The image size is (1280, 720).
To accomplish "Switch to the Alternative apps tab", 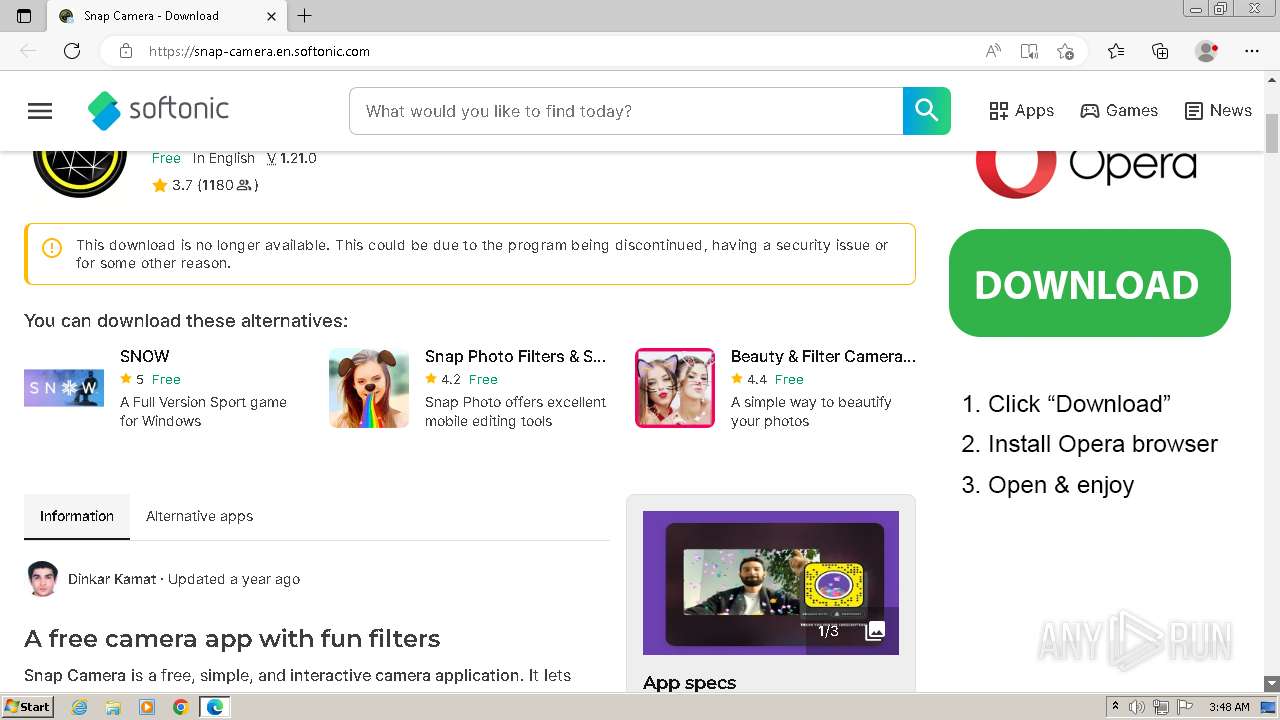I will [199, 516].
